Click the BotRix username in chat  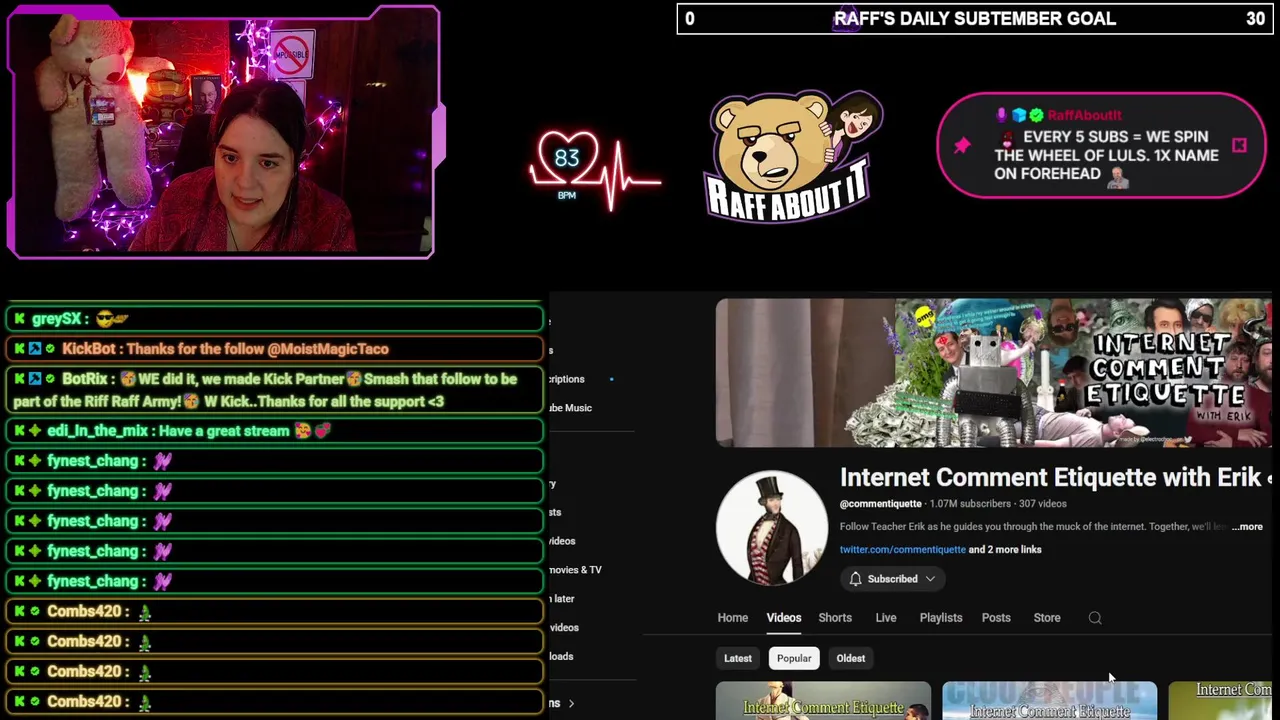tap(84, 379)
